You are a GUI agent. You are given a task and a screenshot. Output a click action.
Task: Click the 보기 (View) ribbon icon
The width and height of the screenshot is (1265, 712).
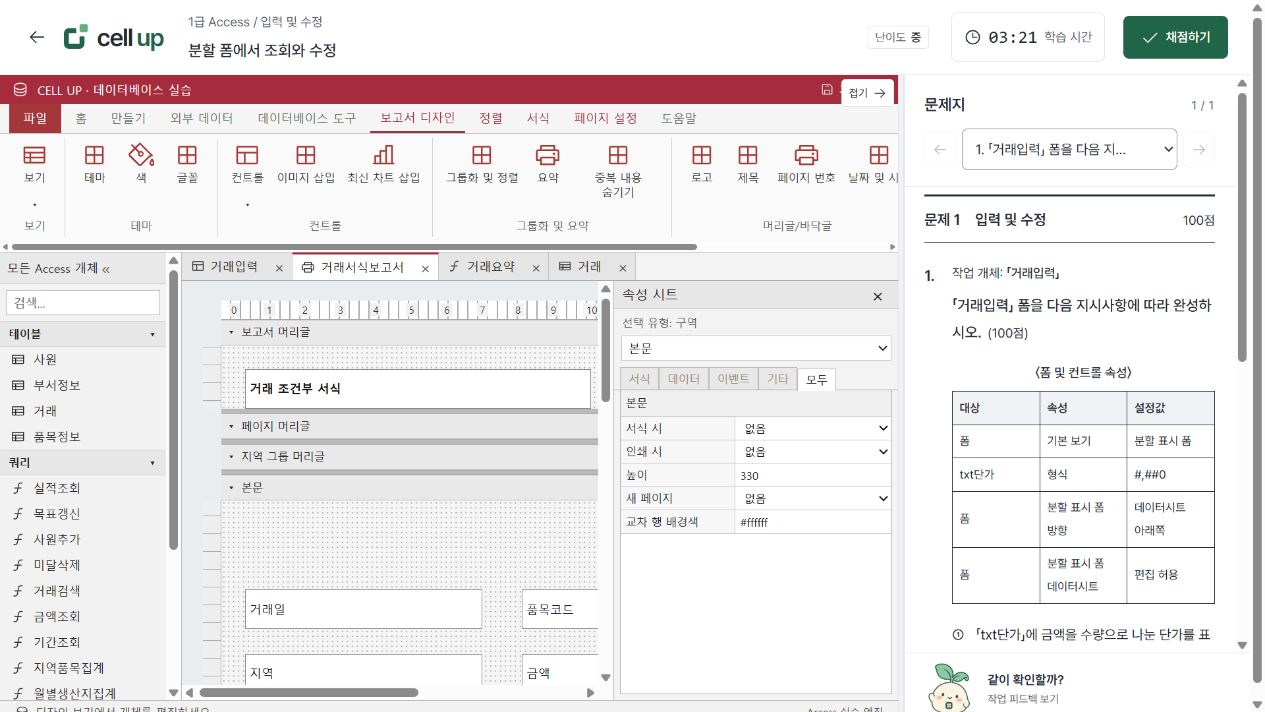click(34, 155)
